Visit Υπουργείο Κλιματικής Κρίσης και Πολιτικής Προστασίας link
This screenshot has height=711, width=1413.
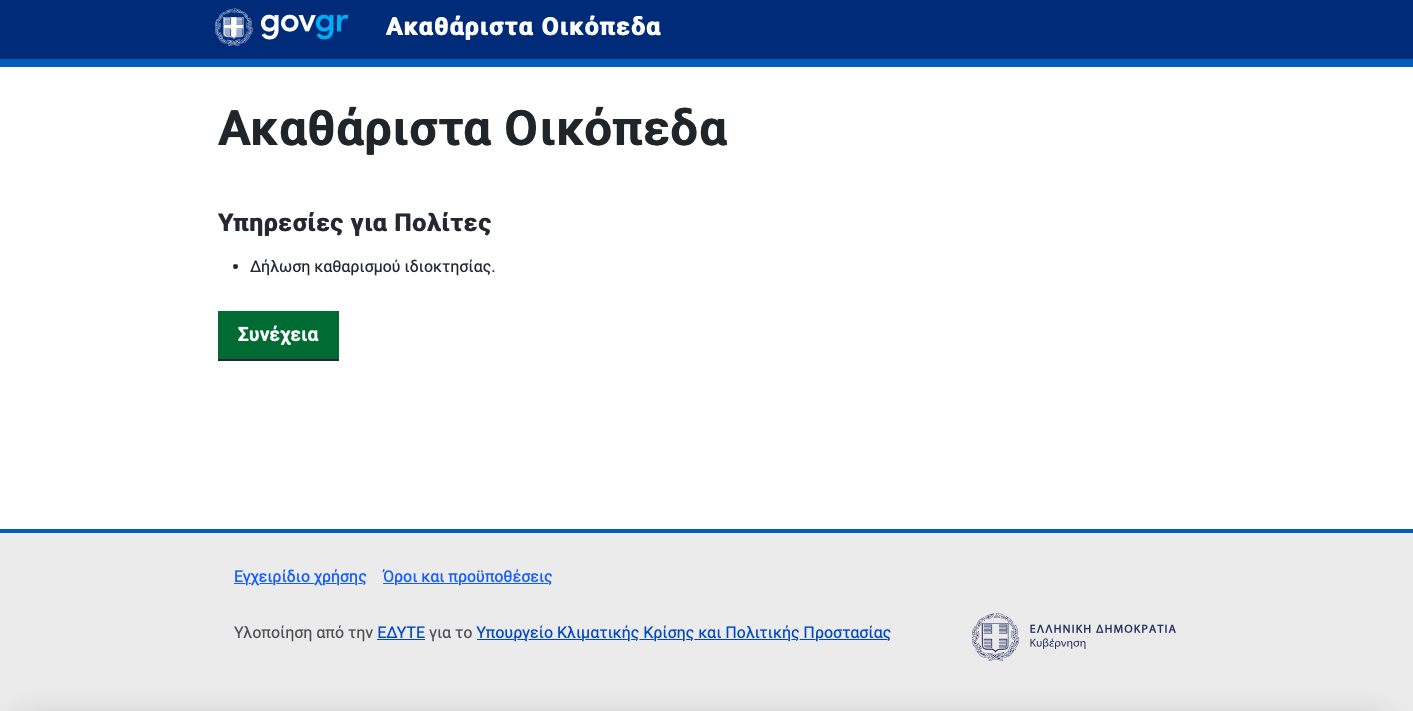(683, 633)
